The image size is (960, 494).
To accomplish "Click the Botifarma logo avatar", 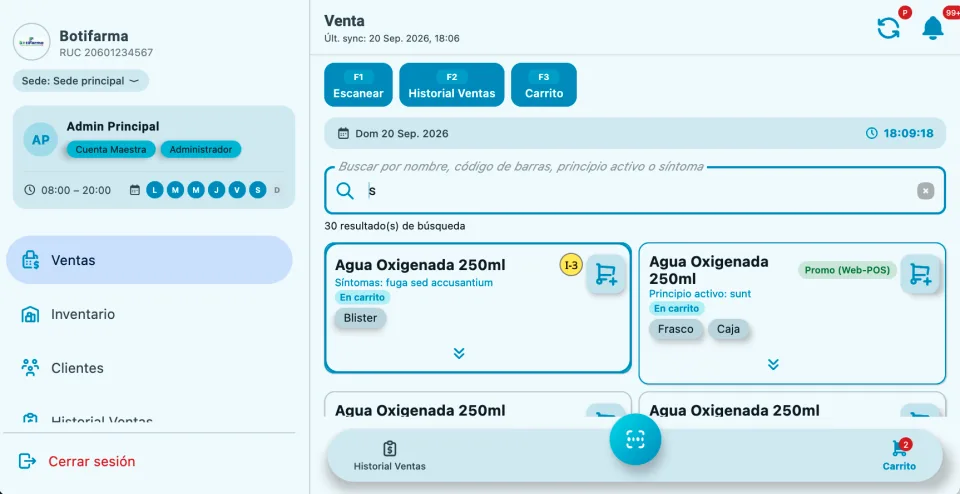I will (x=31, y=42).
